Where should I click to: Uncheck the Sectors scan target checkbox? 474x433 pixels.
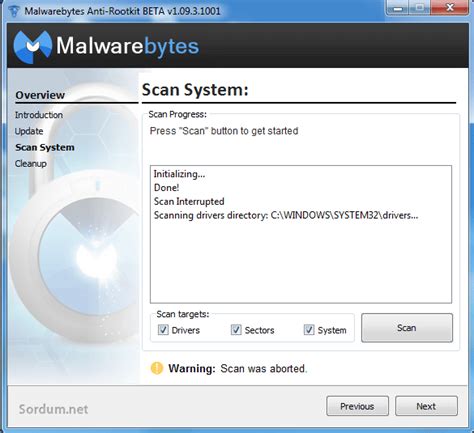236,330
